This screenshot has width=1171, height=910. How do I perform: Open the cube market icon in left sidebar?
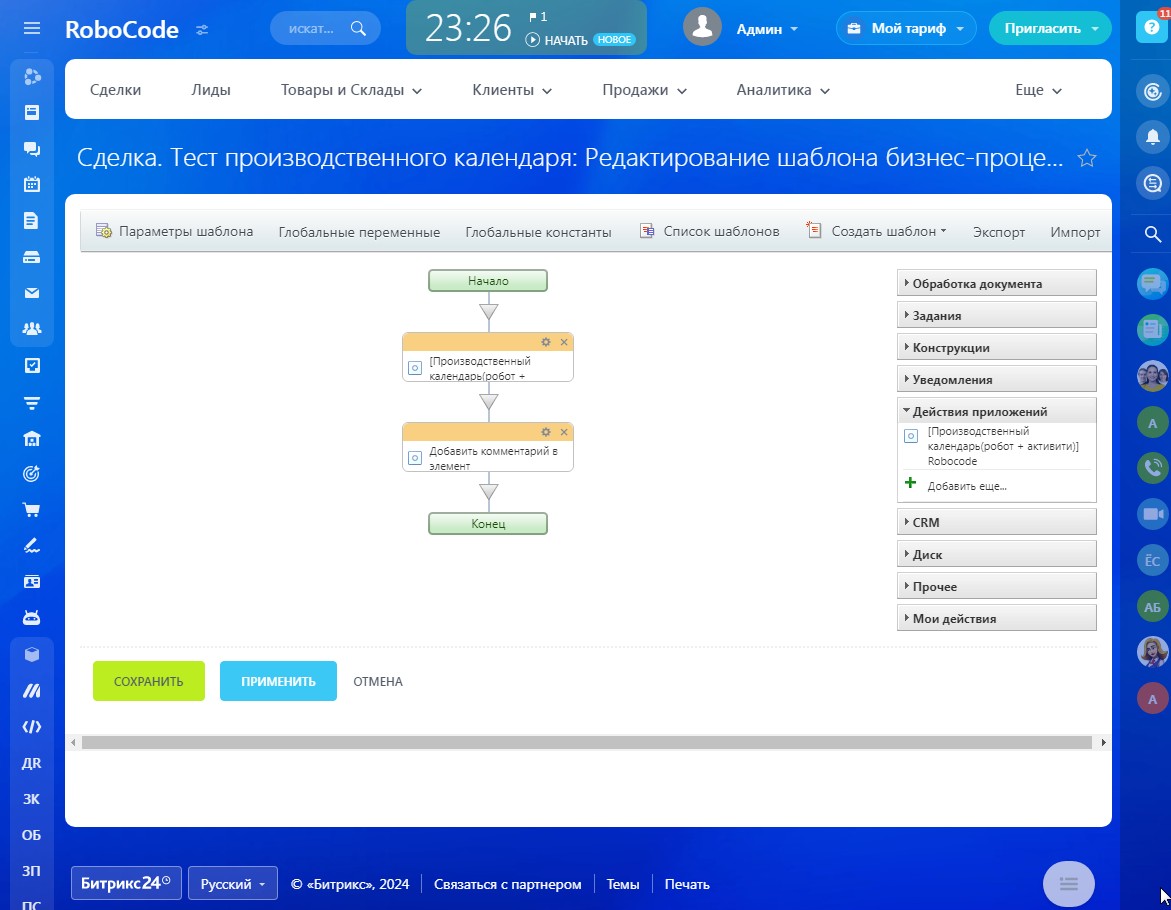[31, 655]
